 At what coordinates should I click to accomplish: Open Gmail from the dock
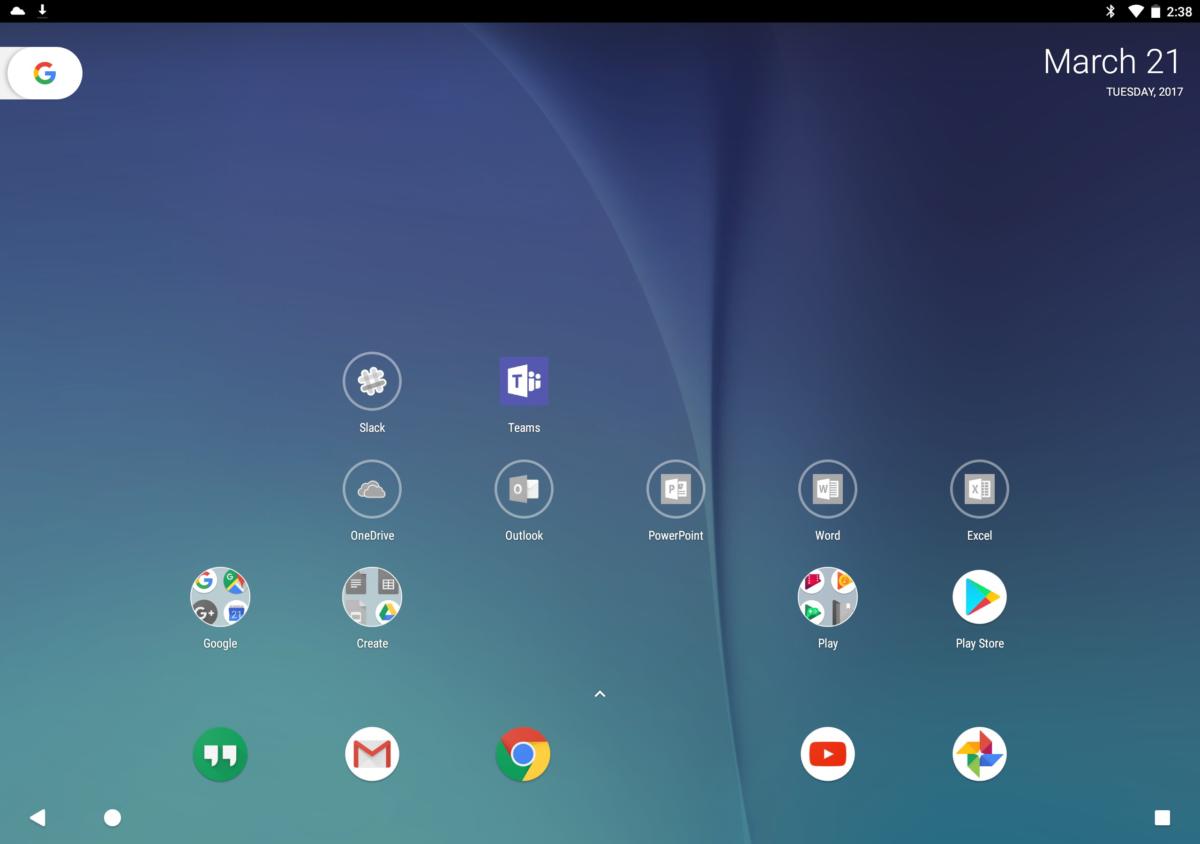click(372, 754)
